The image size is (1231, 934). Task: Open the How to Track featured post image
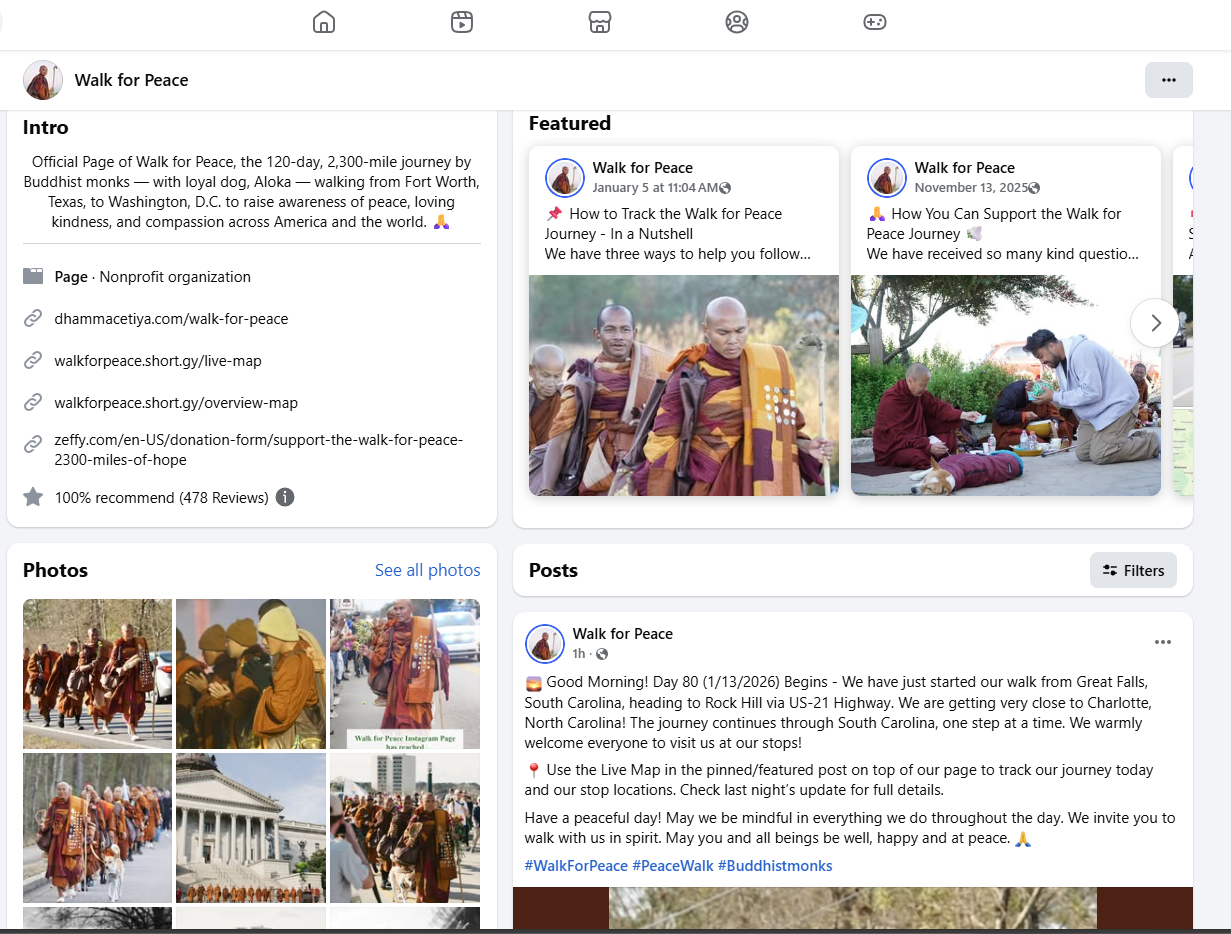683,385
